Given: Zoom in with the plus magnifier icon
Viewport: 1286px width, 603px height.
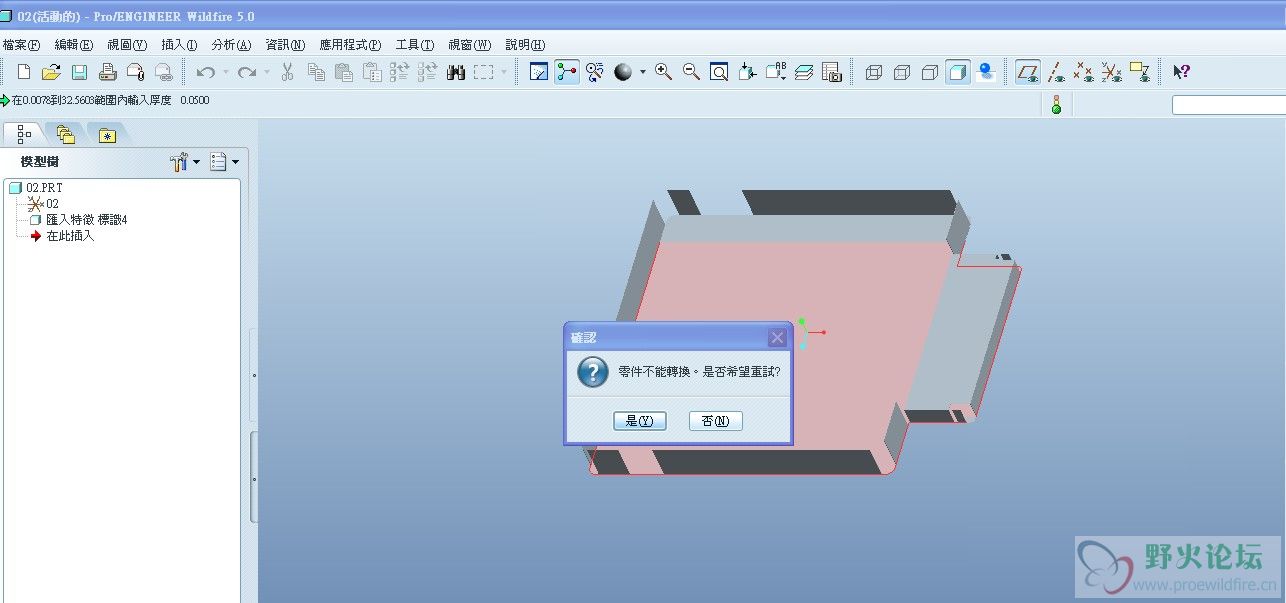Looking at the screenshot, I should [663, 72].
